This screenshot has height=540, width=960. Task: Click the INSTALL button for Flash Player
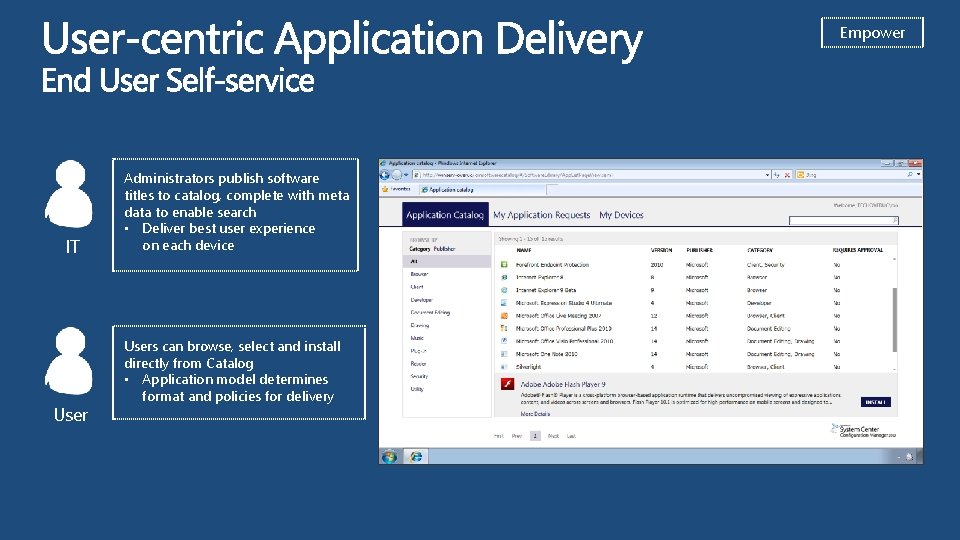[876, 402]
